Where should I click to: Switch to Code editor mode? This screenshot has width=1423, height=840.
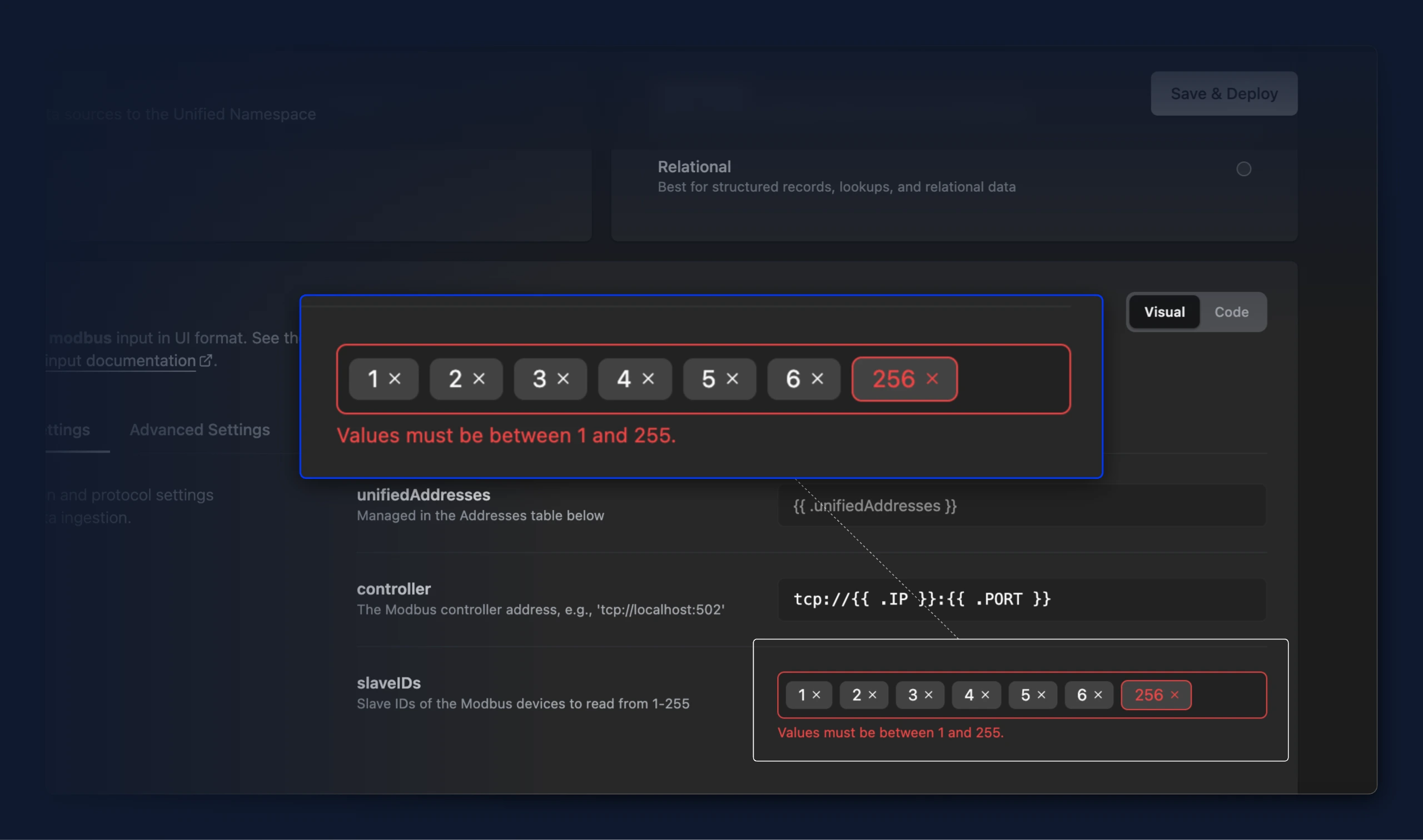pos(1231,312)
